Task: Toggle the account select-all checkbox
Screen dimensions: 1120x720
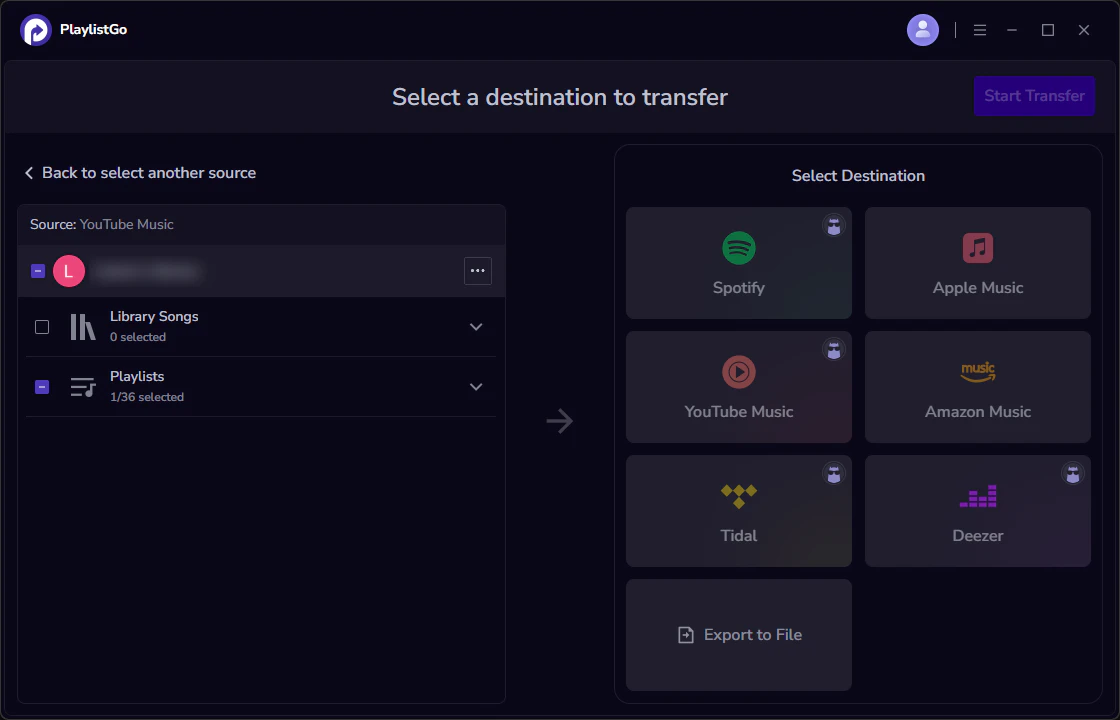Action: (x=38, y=271)
